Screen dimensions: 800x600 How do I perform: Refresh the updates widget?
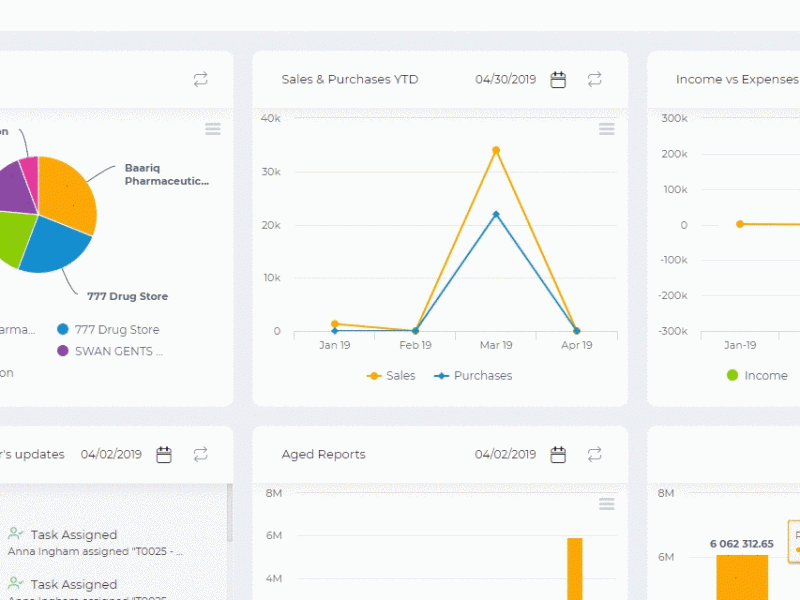click(x=201, y=454)
